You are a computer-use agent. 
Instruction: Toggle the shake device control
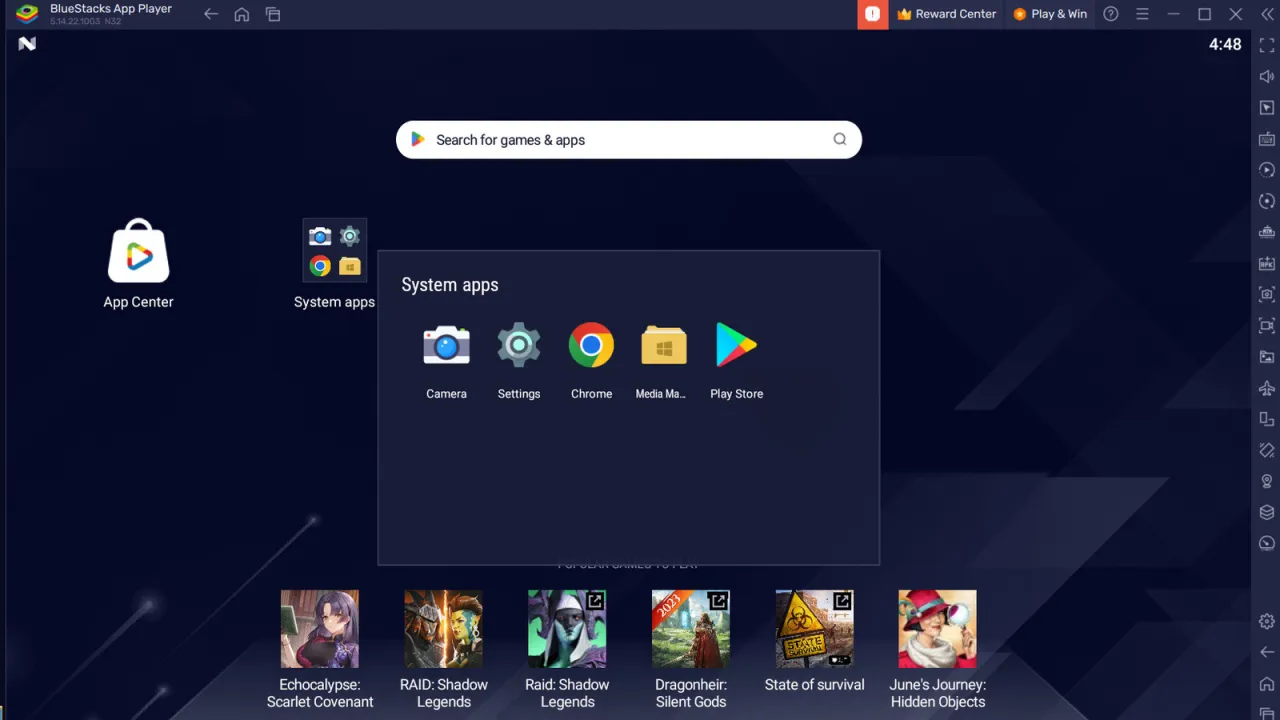pyautogui.click(x=1266, y=450)
